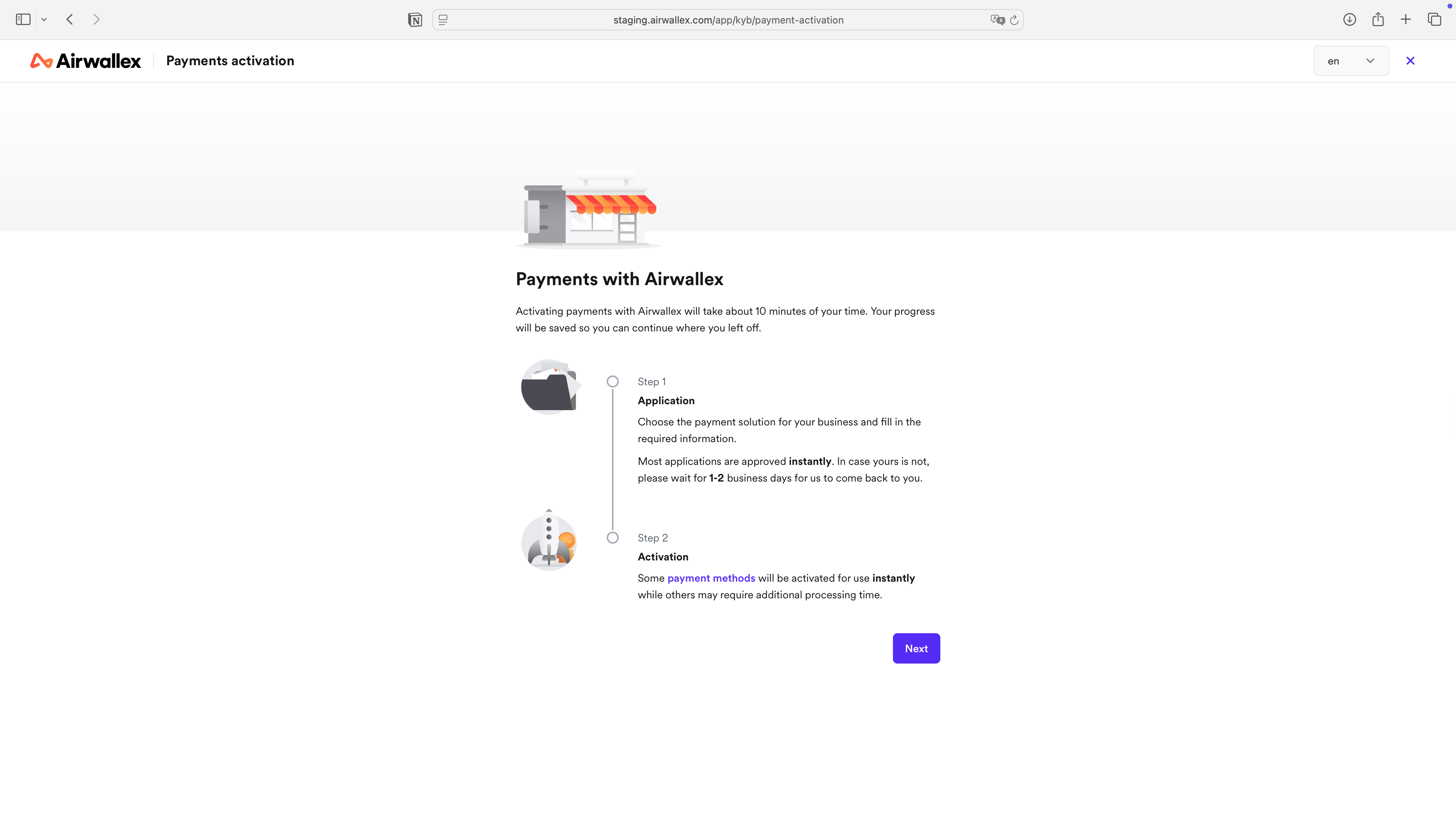Open the Downloads icon

pyautogui.click(x=1350, y=19)
